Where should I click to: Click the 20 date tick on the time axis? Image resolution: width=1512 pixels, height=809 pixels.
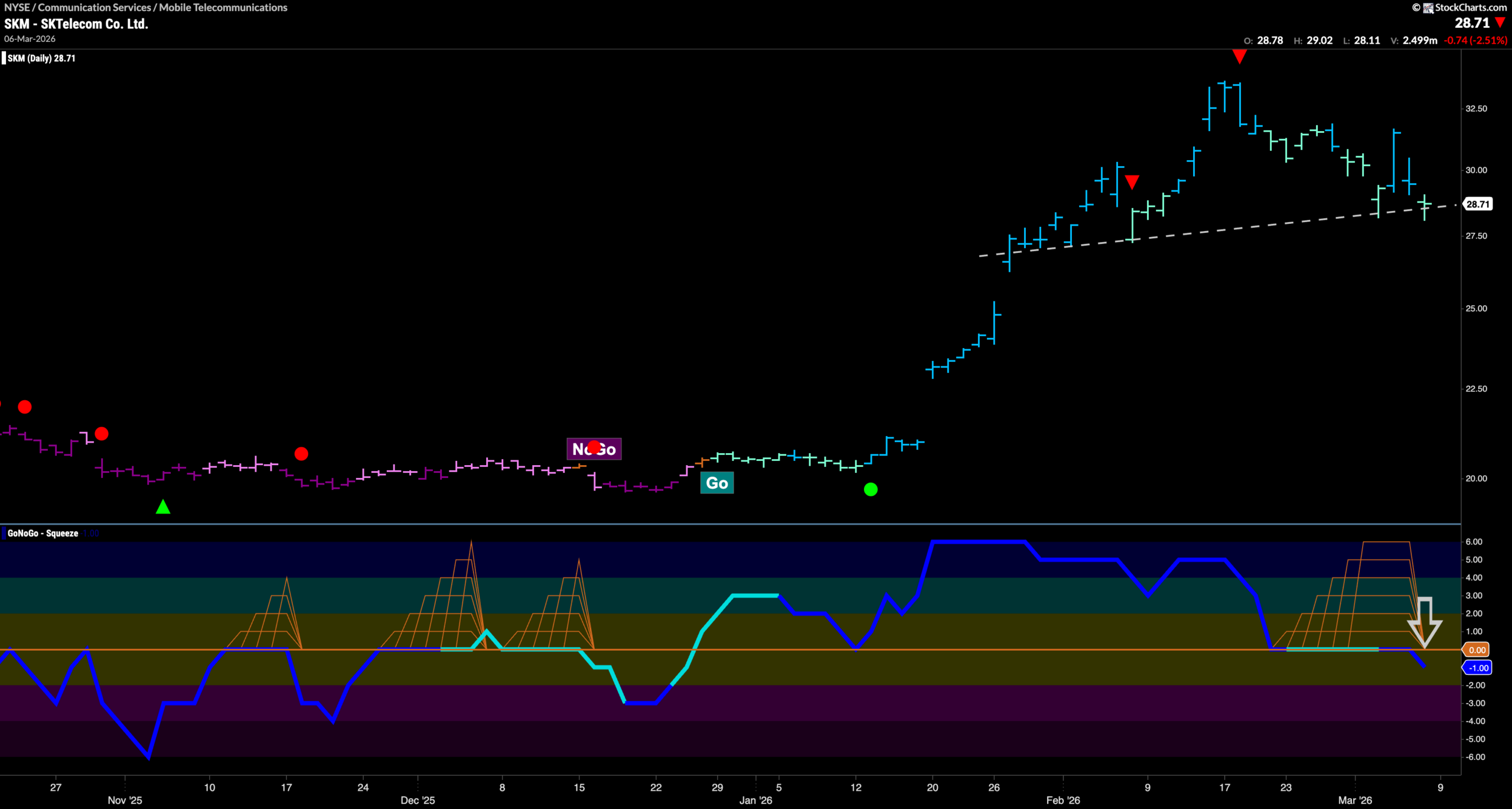[933, 787]
